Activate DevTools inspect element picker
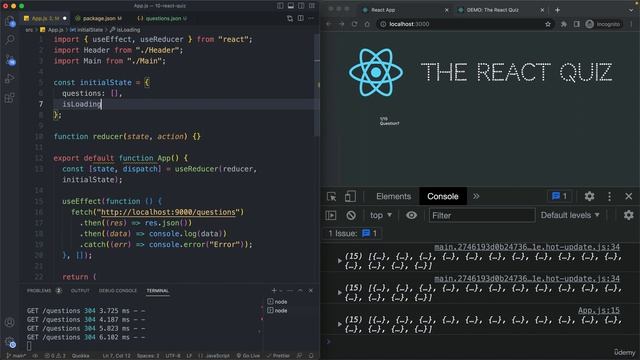640x360 pixels. 331,197
